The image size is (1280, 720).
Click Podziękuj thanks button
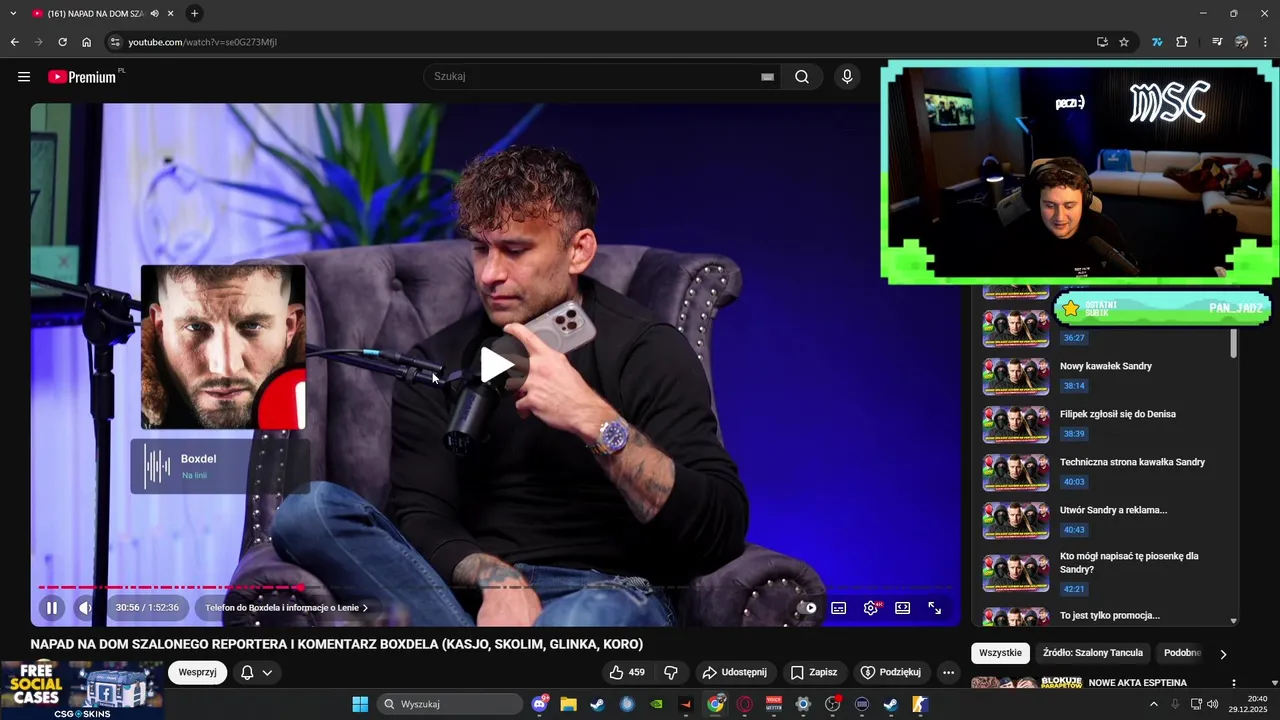[892, 672]
